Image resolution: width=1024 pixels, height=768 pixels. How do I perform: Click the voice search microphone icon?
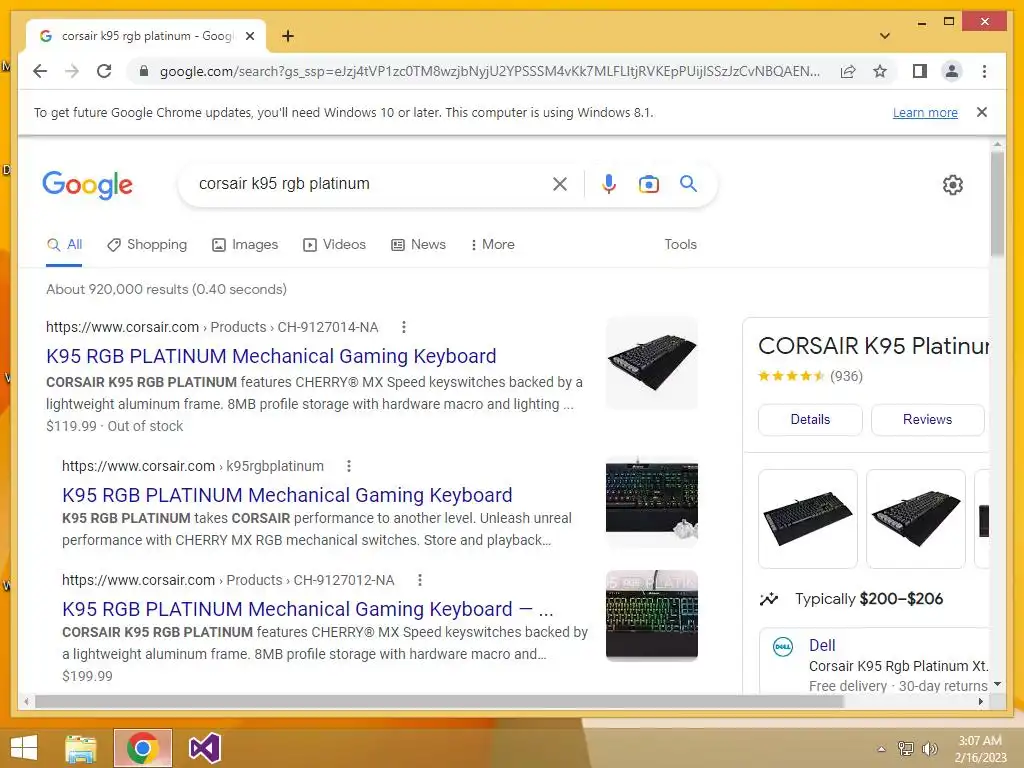[609, 184]
